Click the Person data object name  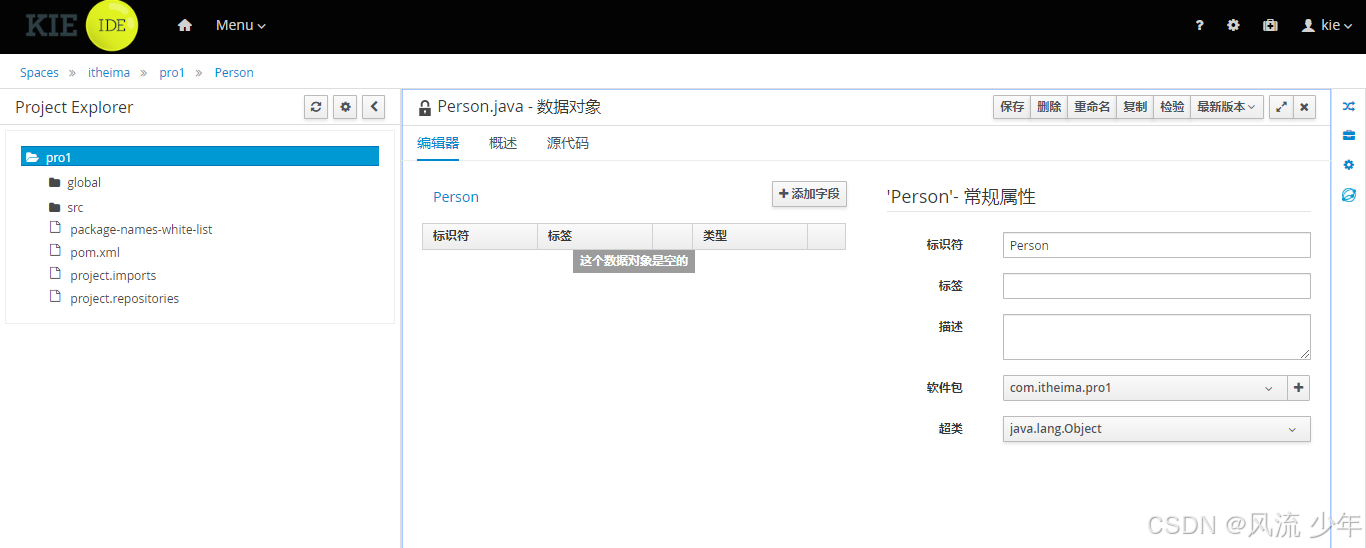456,197
